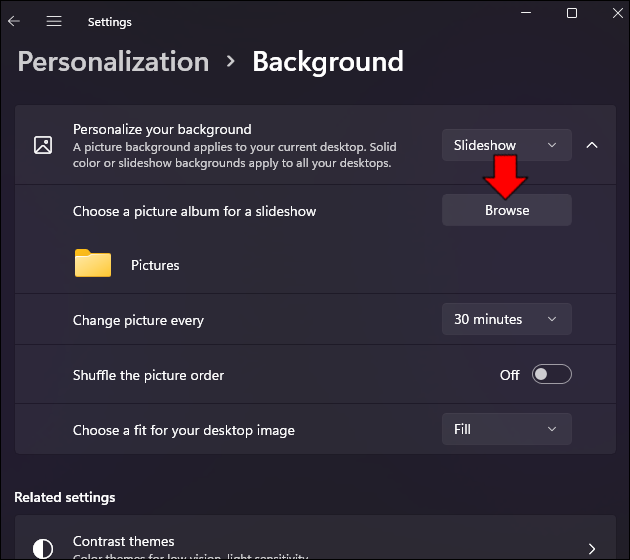Click Browse to choose picture album
The width and height of the screenshot is (630, 560).
click(506, 210)
